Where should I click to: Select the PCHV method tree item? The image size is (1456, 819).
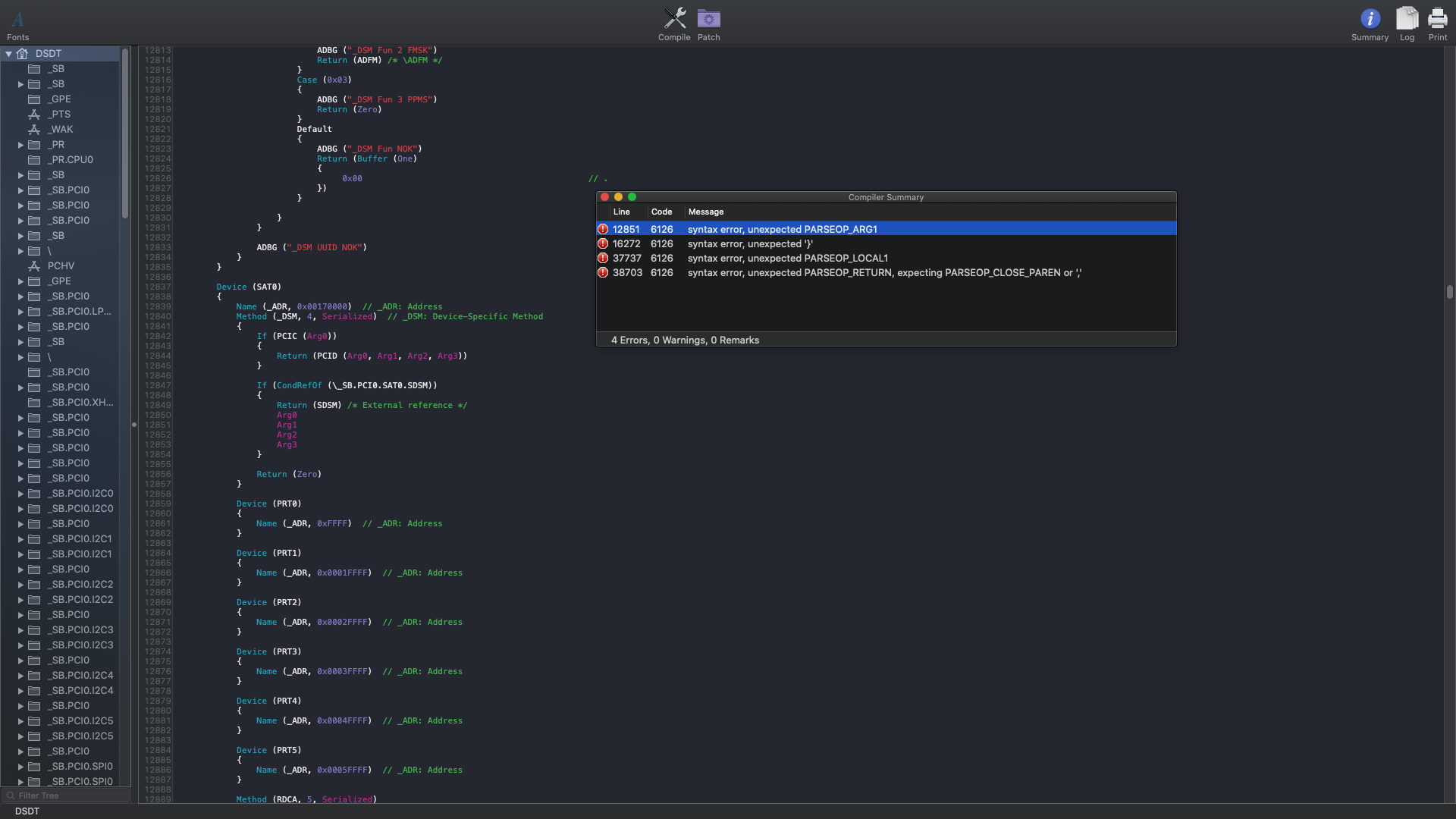click(x=61, y=266)
